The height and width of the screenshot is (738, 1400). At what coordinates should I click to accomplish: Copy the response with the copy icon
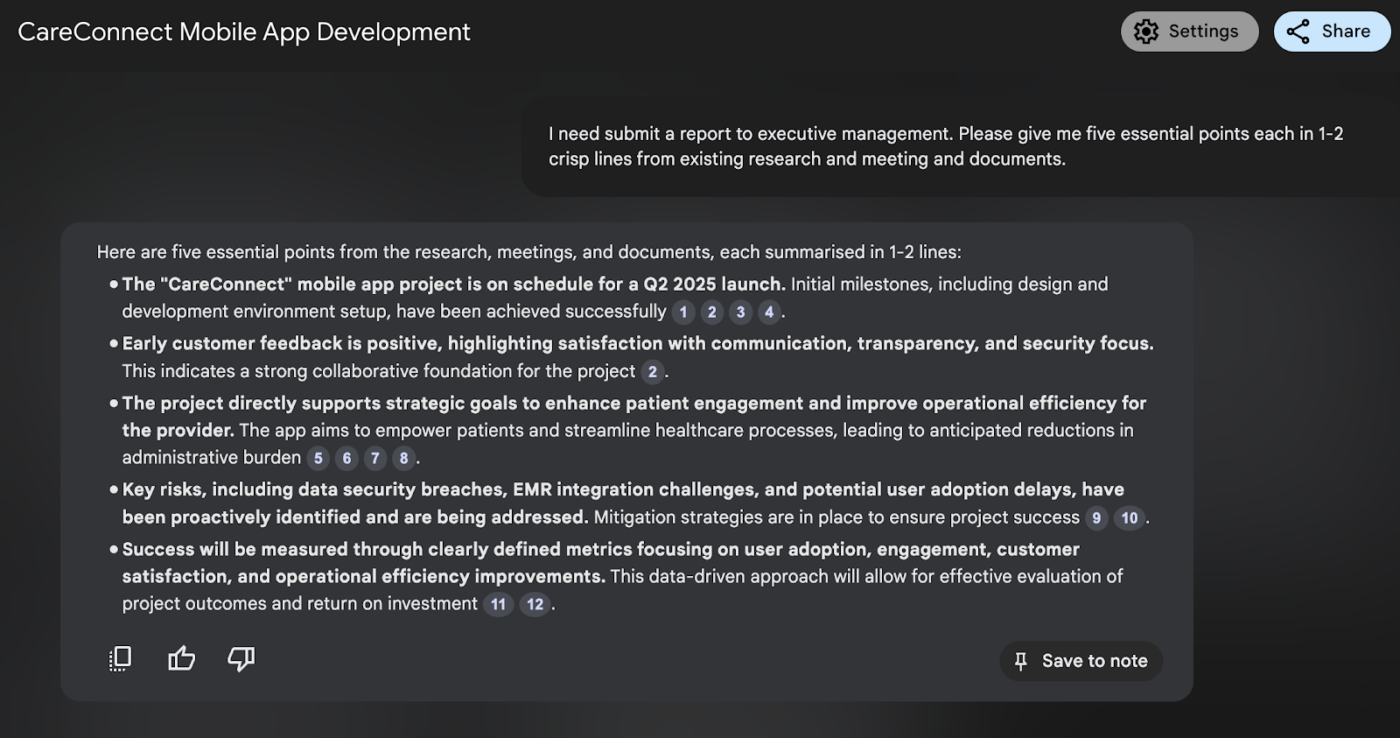point(120,658)
